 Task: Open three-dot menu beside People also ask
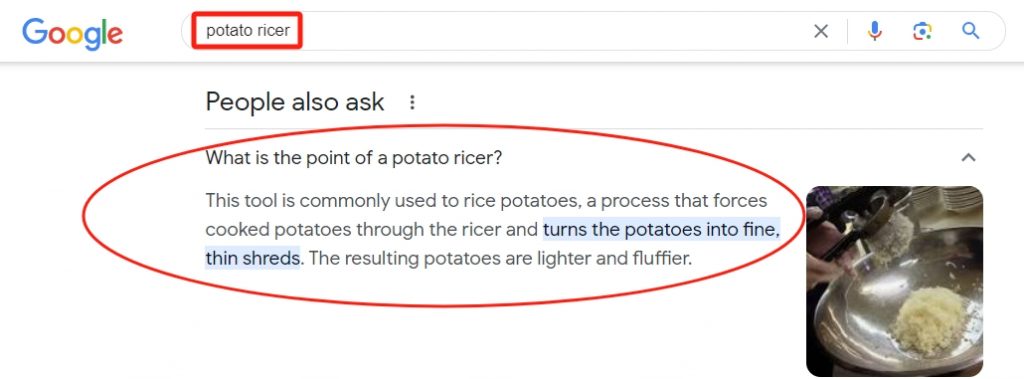[412, 102]
